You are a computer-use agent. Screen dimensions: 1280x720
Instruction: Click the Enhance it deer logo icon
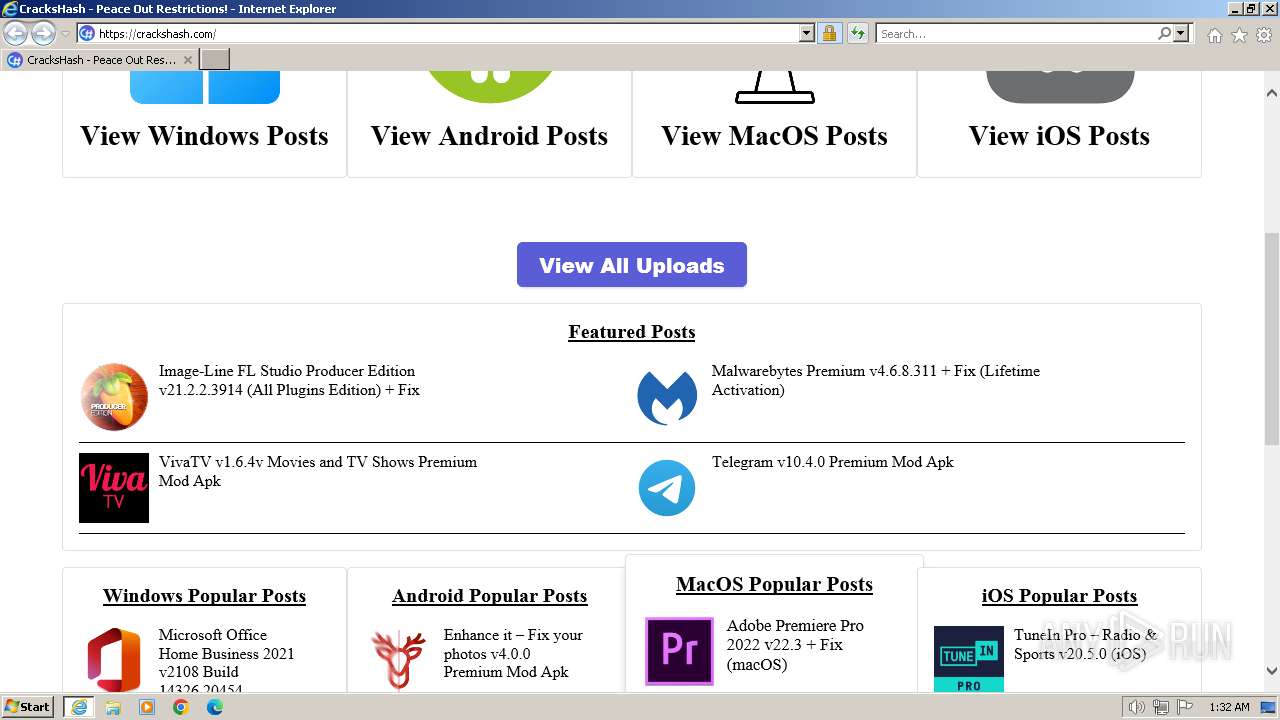pyautogui.click(x=399, y=660)
